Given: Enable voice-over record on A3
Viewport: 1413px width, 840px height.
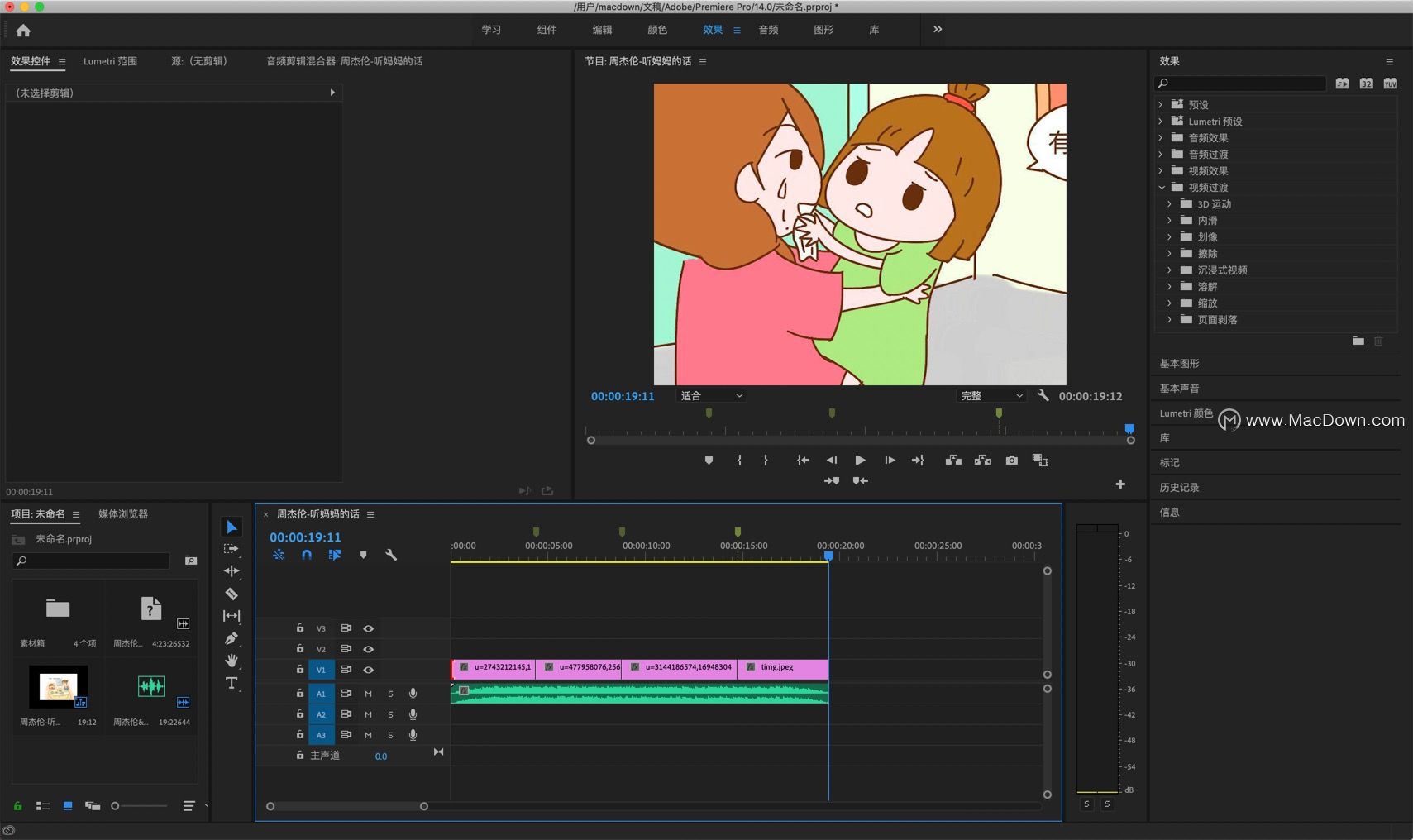Looking at the screenshot, I should coord(413,735).
